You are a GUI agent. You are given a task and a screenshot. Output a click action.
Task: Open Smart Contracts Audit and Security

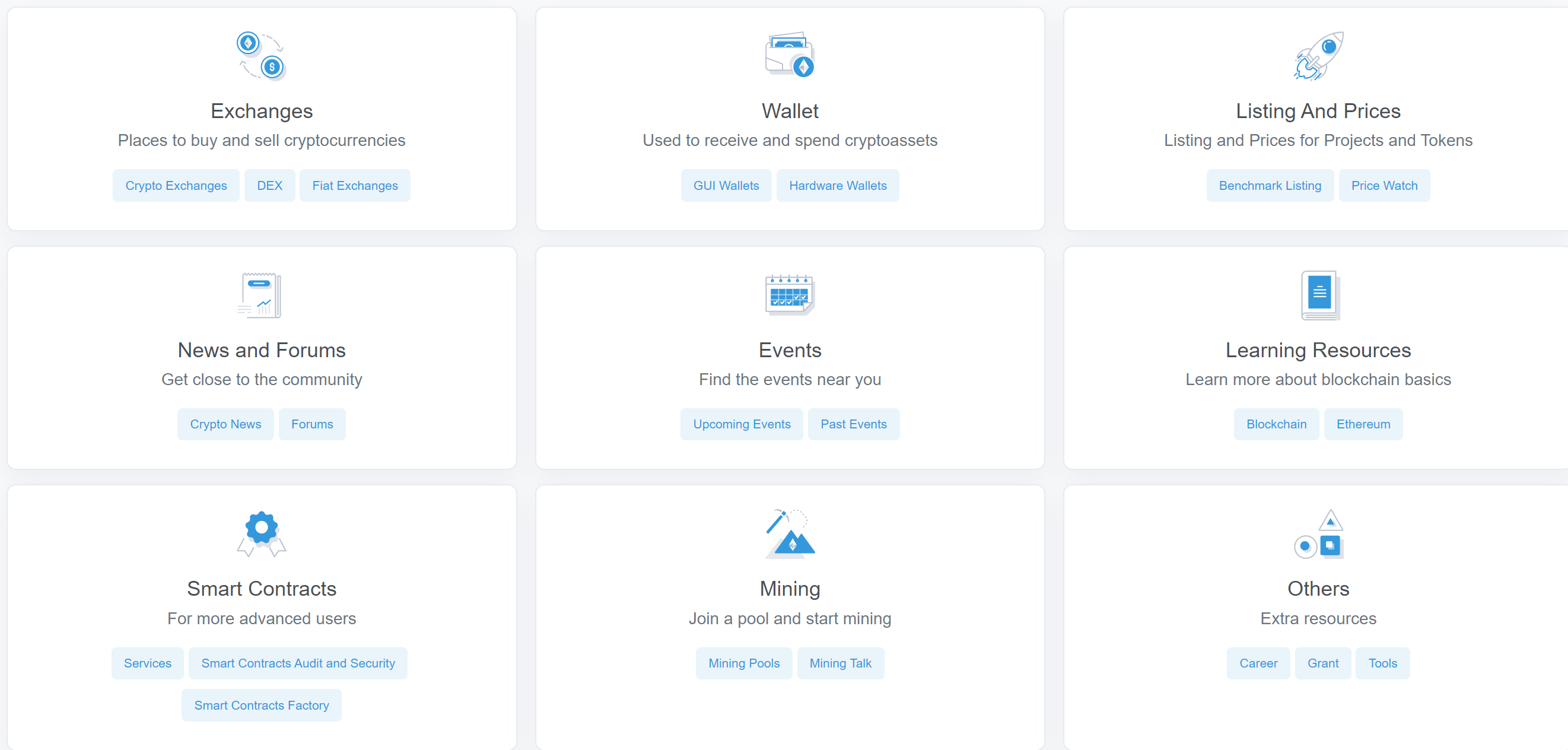coord(298,663)
